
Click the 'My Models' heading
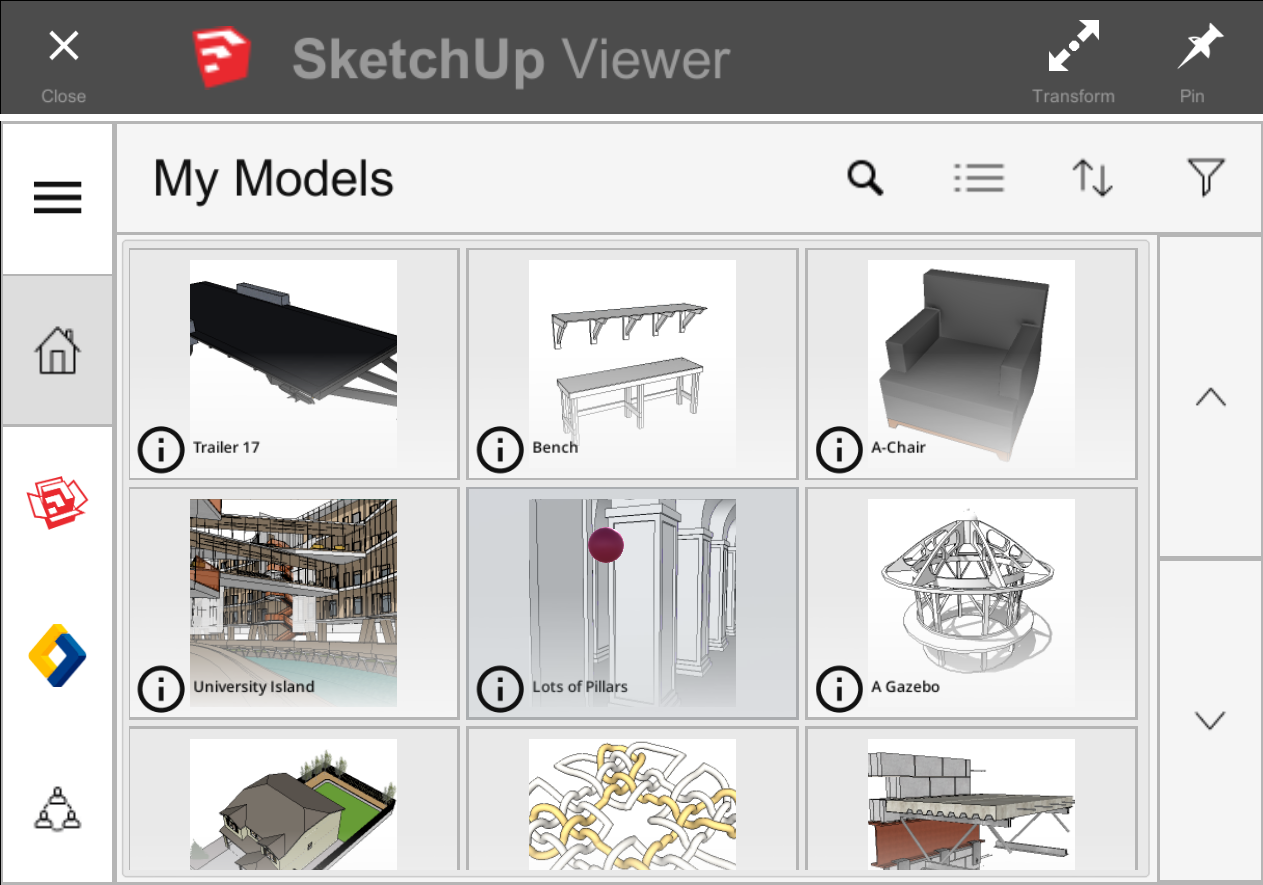coord(273,179)
